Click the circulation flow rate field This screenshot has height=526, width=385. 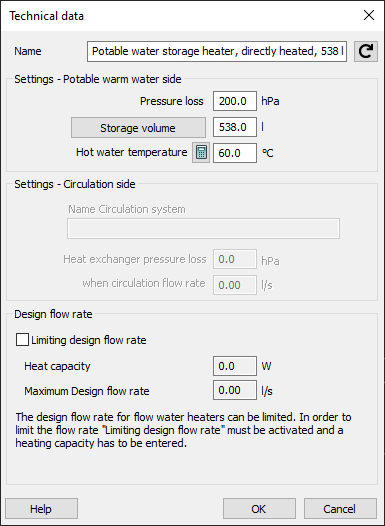click(235, 285)
